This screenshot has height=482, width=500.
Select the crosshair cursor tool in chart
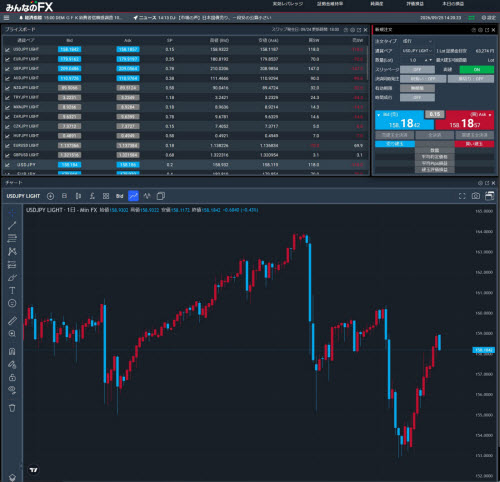[12, 213]
